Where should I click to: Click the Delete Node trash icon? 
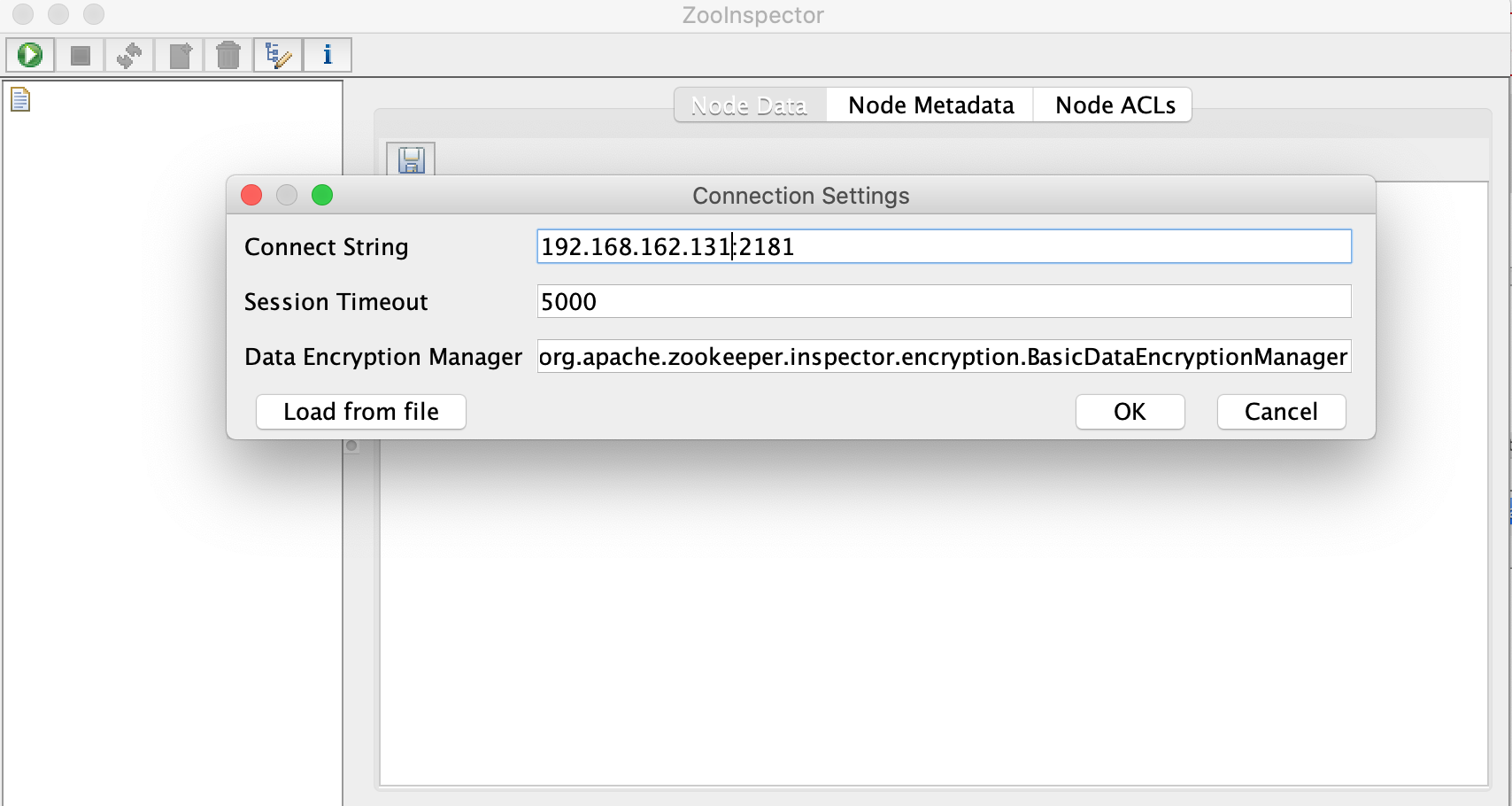(228, 55)
